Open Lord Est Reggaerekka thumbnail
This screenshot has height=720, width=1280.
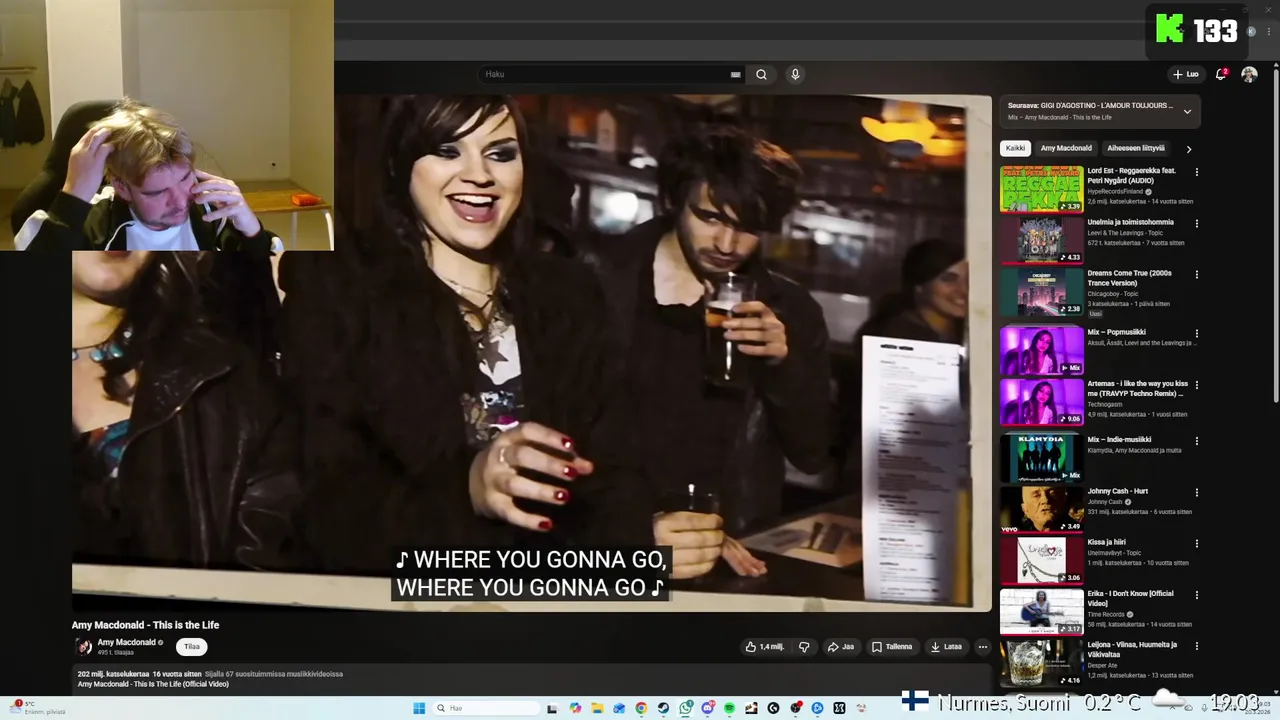pos(1041,189)
